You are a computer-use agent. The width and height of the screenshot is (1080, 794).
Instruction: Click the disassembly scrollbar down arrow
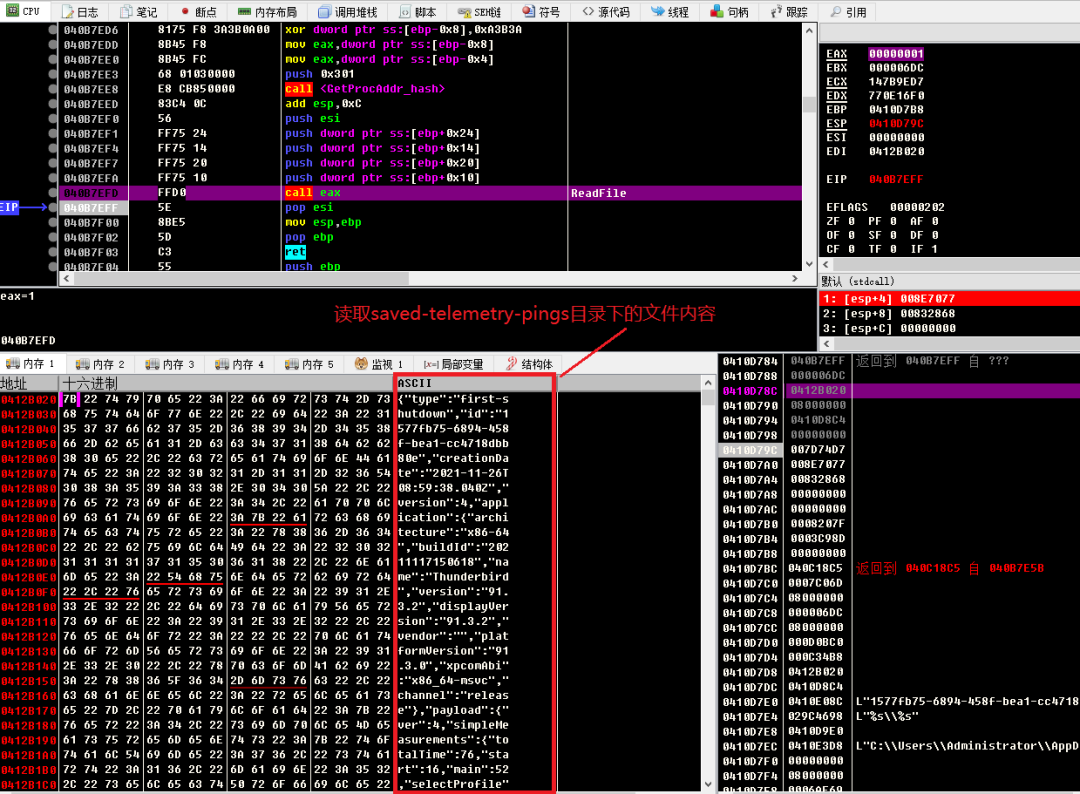pyautogui.click(x=809, y=264)
